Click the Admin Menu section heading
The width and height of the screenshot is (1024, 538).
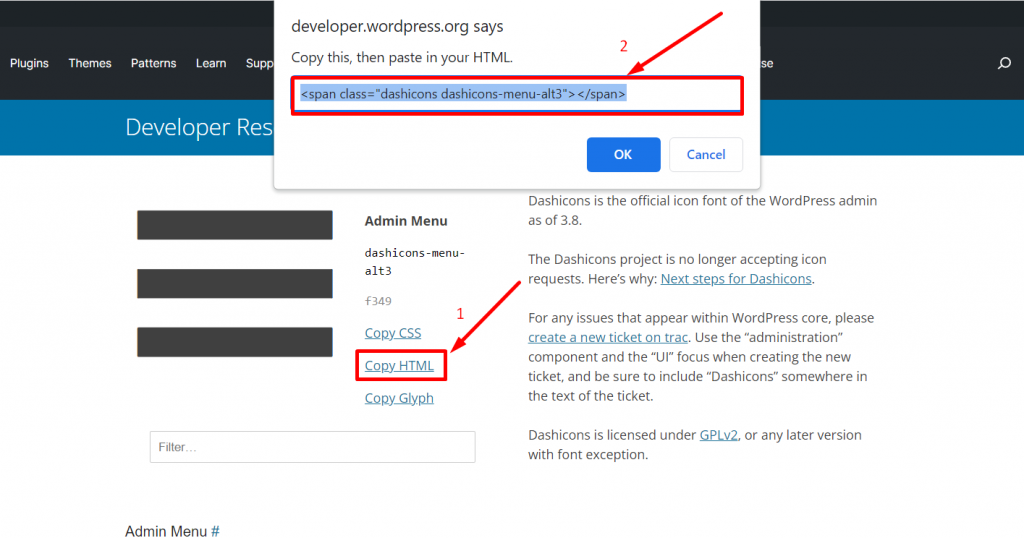pos(166,531)
